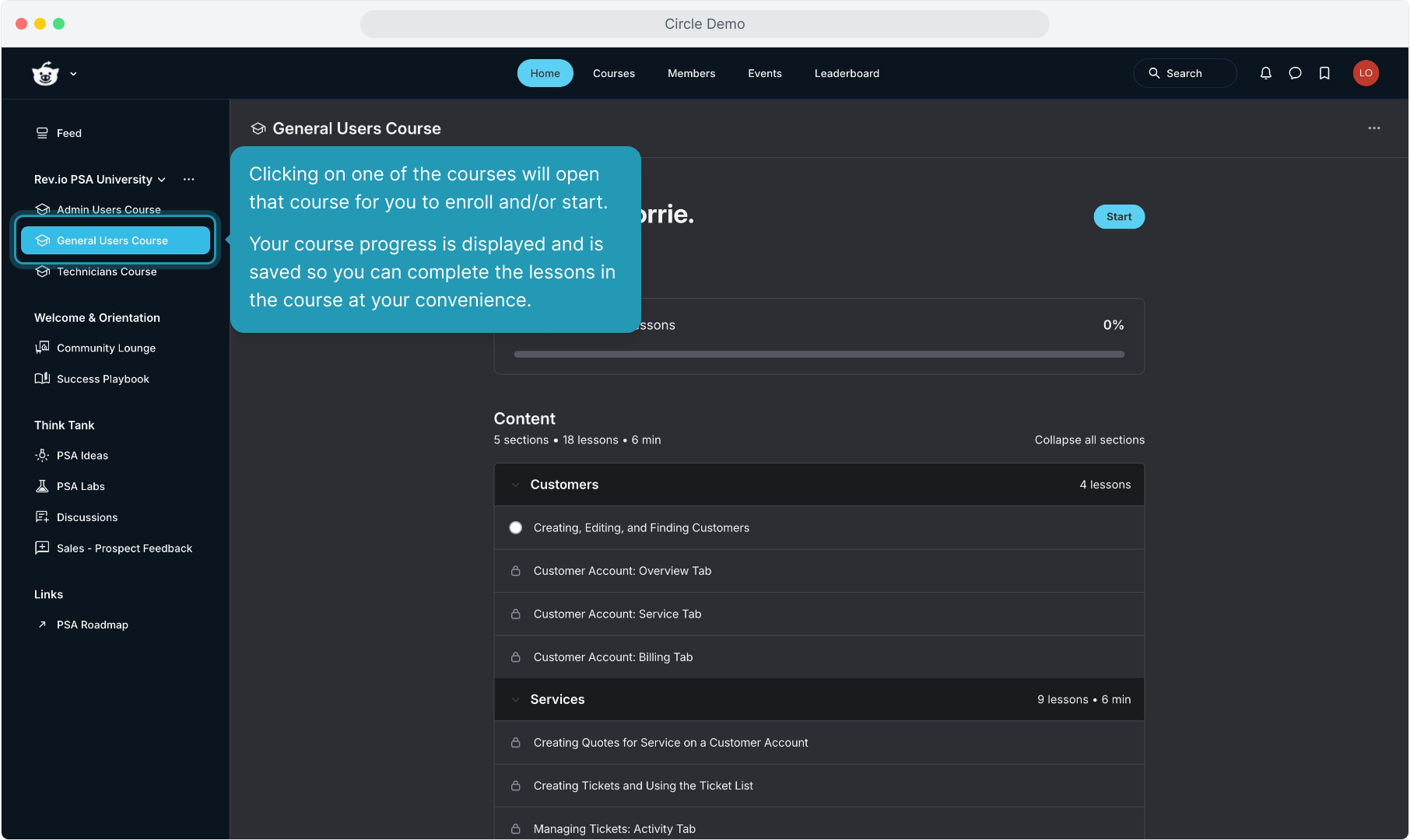Click the course progress bar
1410x840 pixels.
click(819, 355)
